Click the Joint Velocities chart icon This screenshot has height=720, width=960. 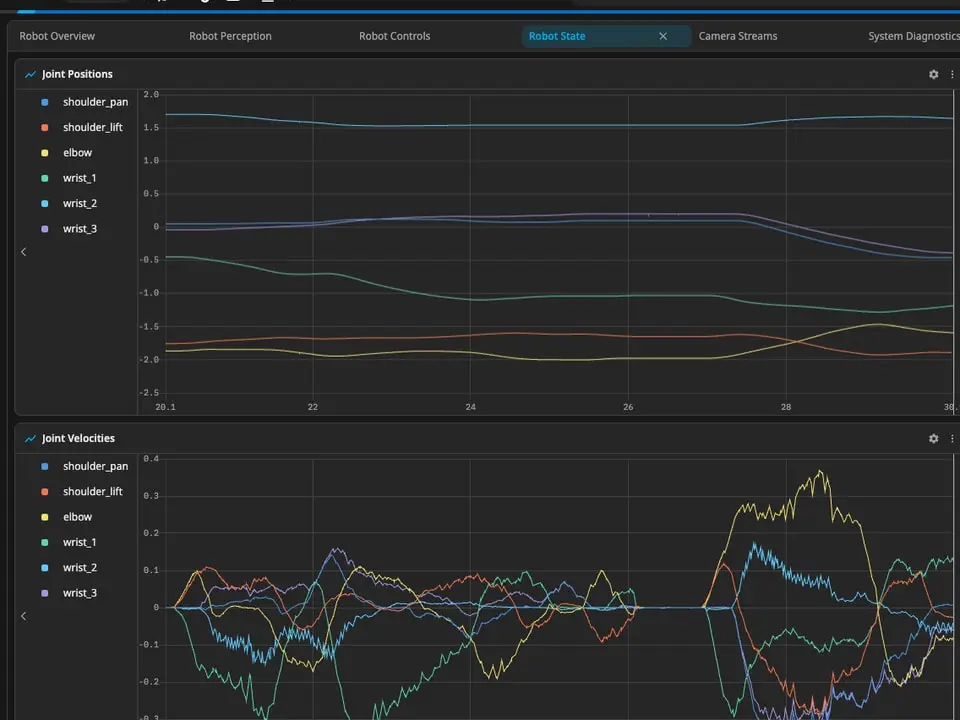tap(30, 439)
